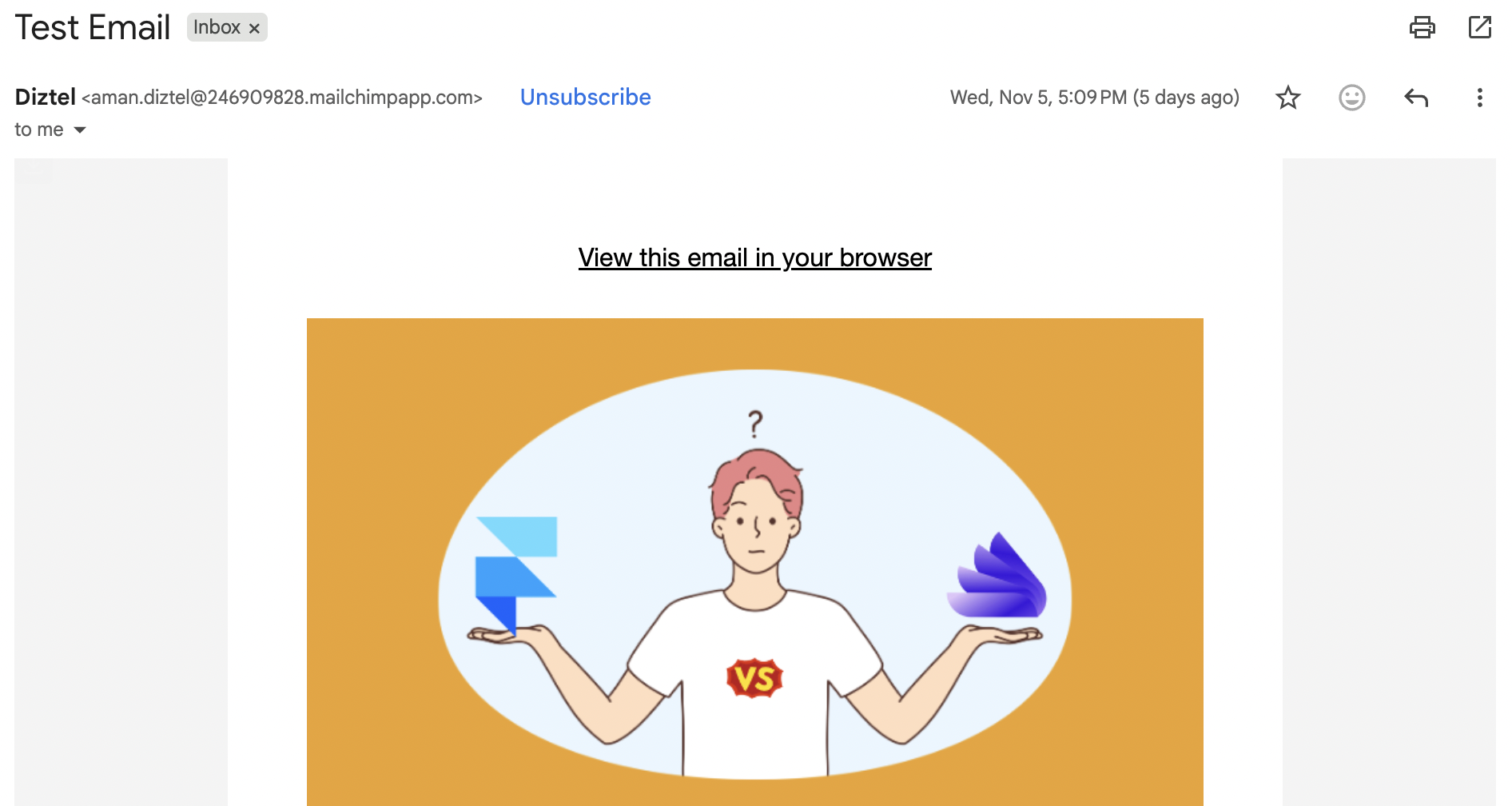The height and width of the screenshot is (806, 1512).
Task: Open "View this email in your browser"
Action: pyautogui.click(x=755, y=257)
